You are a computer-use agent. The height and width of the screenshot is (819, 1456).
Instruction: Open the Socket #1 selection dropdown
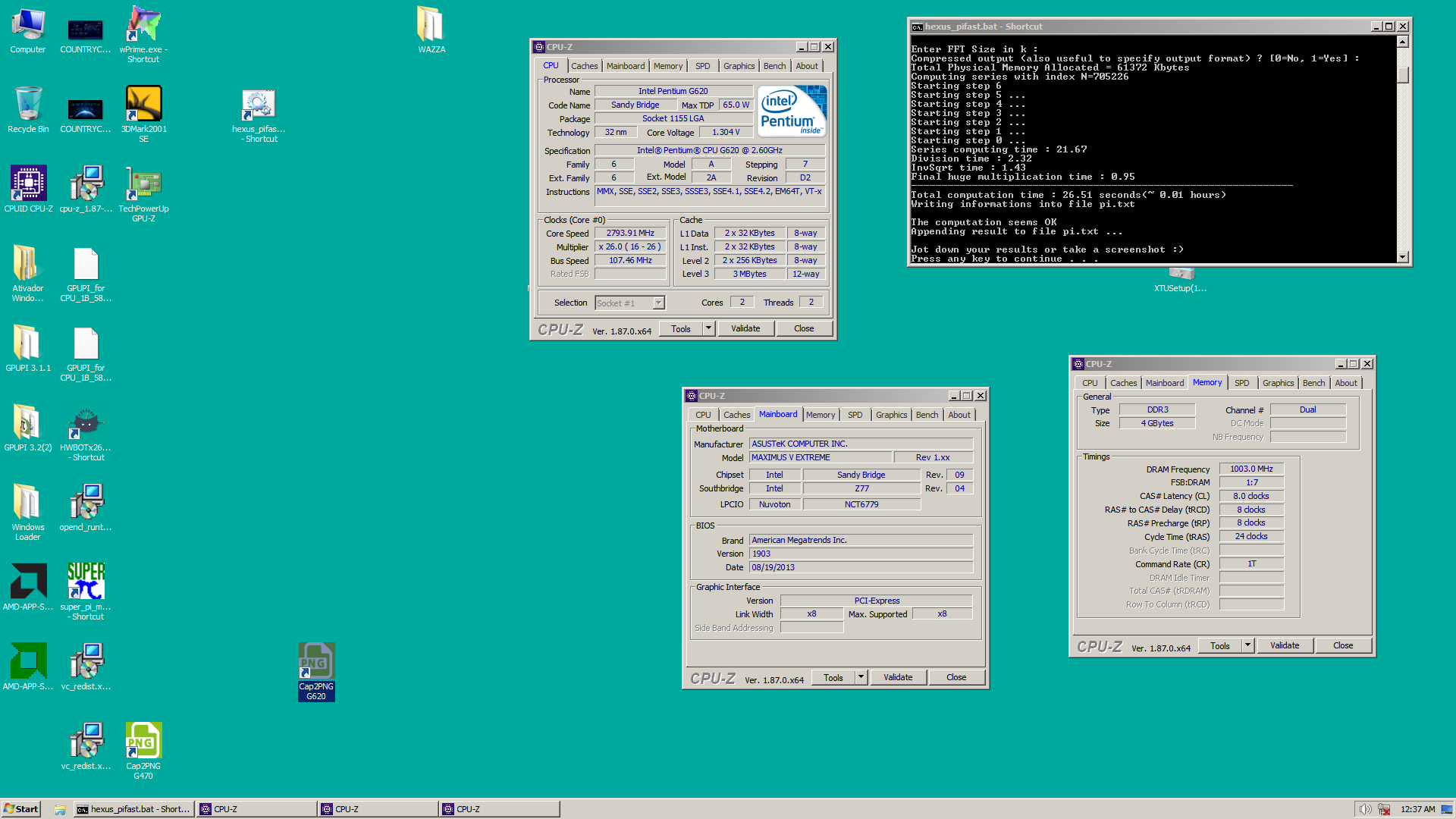pyautogui.click(x=629, y=303)
